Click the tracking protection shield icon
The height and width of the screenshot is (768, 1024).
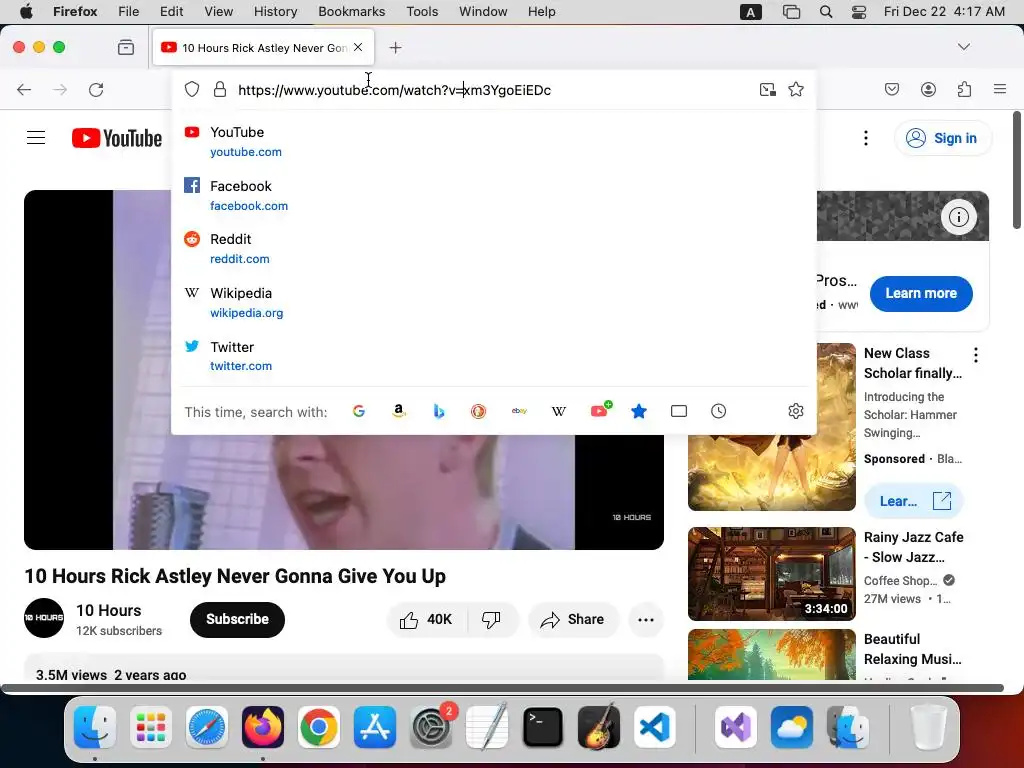191,89
